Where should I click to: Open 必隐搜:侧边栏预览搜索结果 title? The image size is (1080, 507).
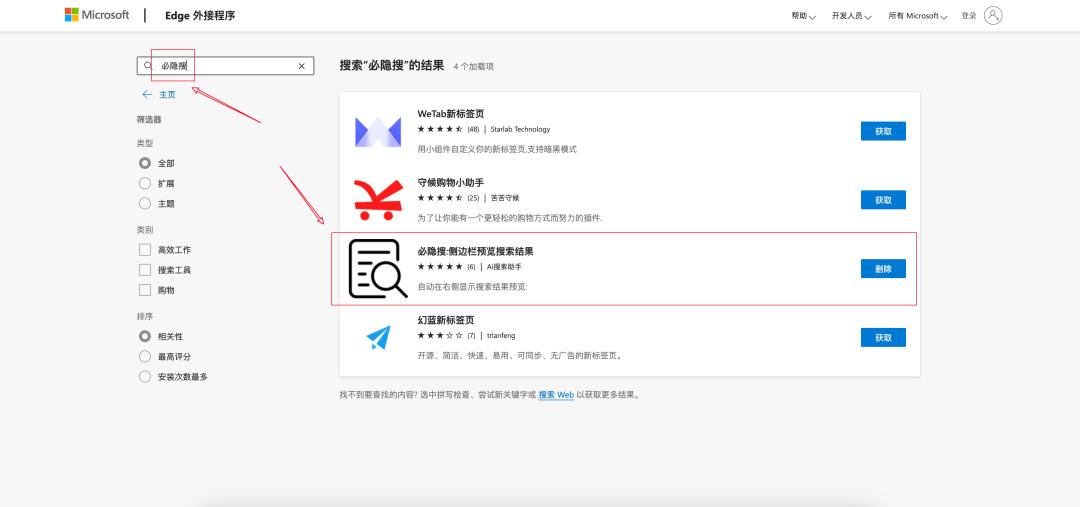tap(475, 251)
